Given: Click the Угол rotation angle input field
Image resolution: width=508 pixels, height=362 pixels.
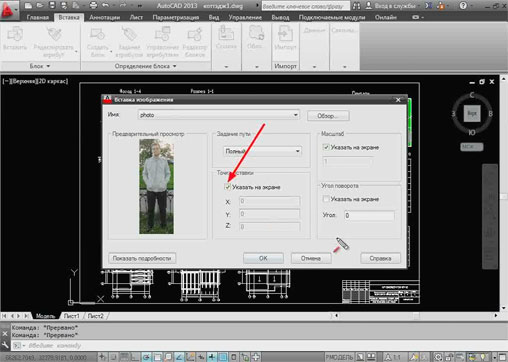Looking at the screenshot, I should pyautogui.click(x=369, y=215).
